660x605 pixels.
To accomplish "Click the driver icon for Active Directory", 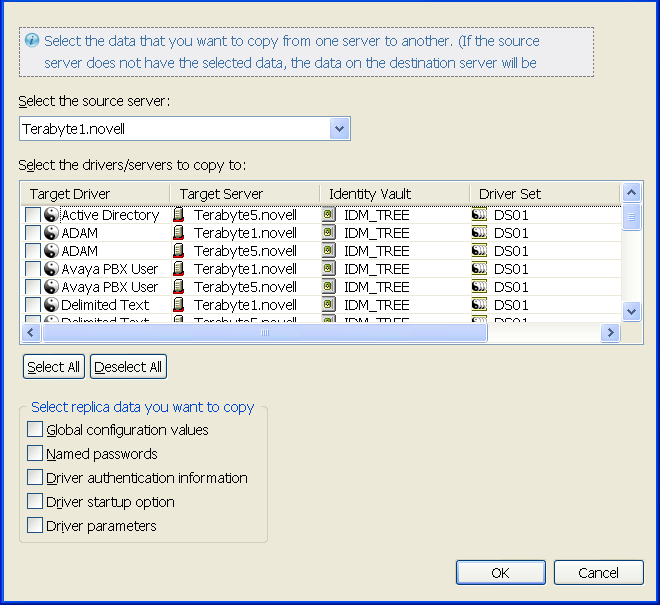I will tap(51, 215).
